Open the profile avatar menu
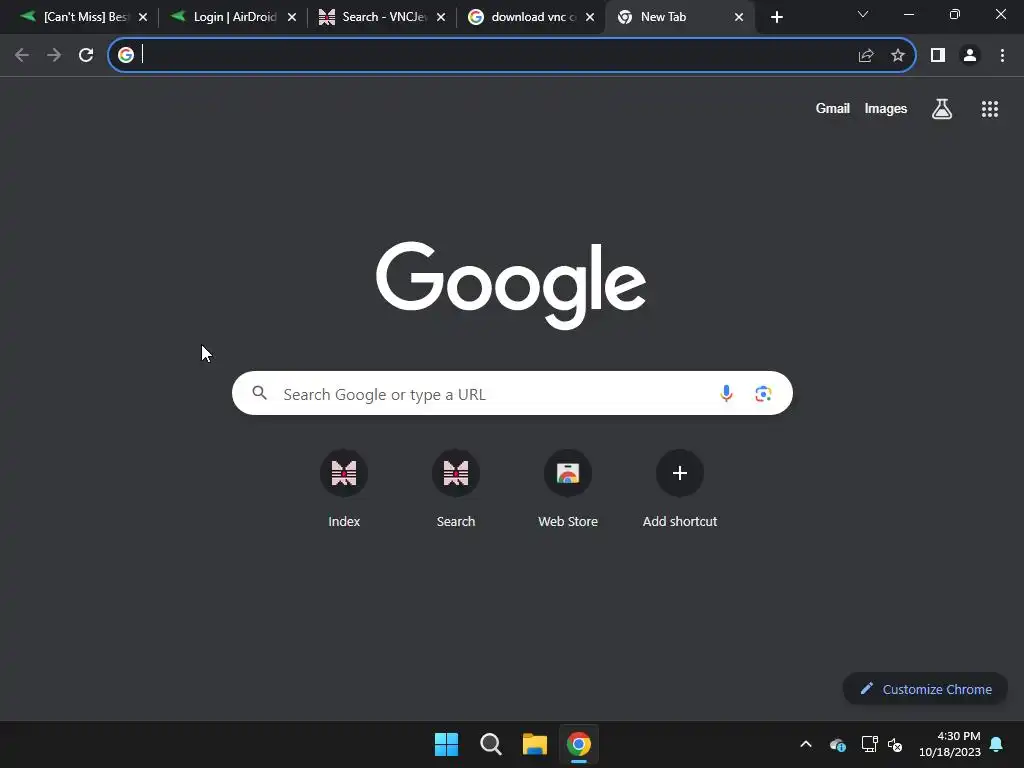 tap(970, 56)
